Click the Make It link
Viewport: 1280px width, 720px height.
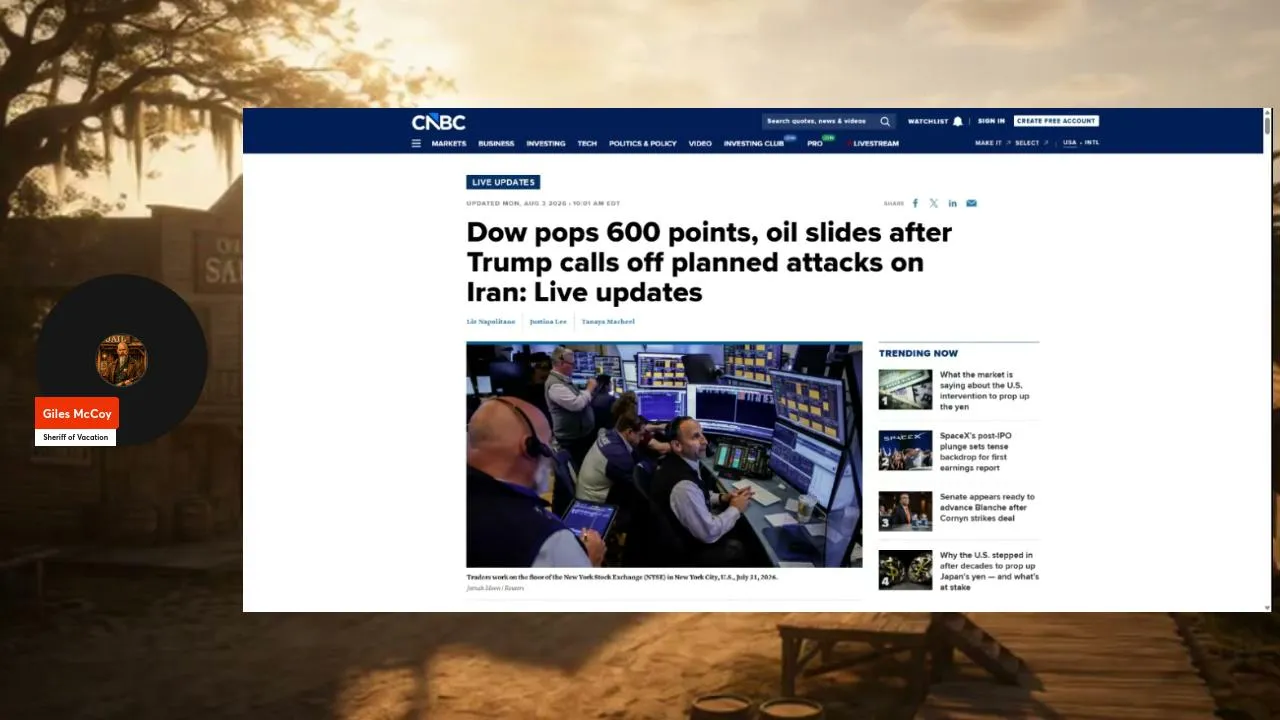988,143
